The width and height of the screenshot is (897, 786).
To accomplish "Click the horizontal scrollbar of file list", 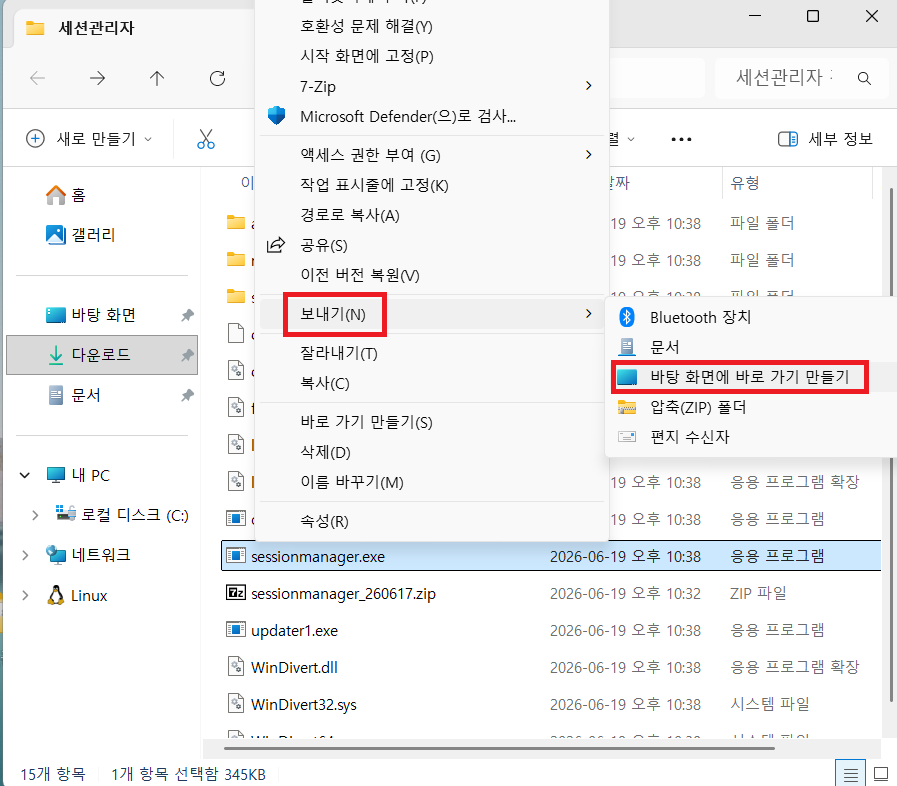I will 499,748.
